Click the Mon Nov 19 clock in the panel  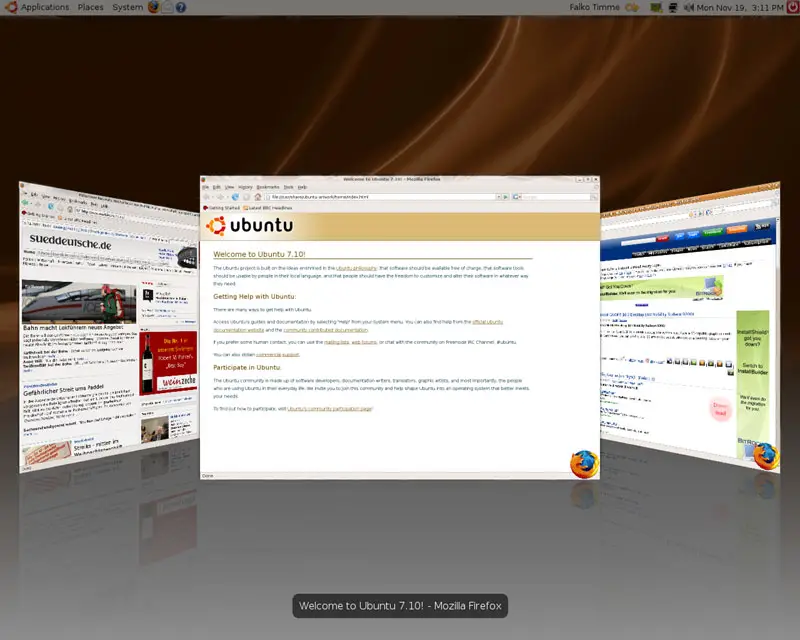740,7
